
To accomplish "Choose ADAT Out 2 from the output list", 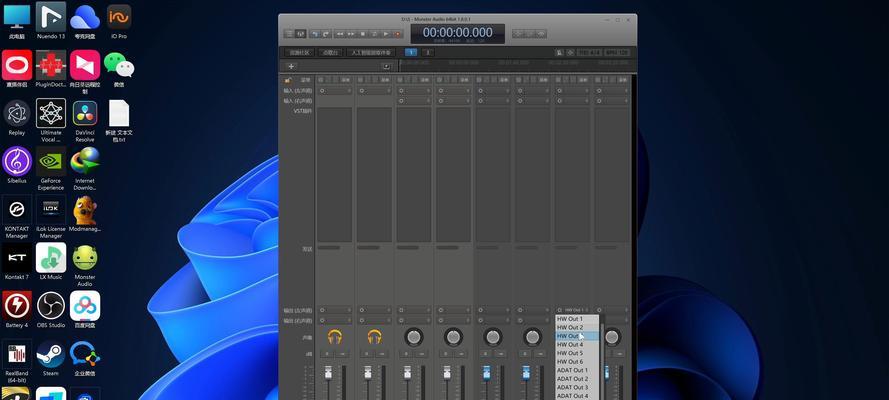I will tap(577, 378).
